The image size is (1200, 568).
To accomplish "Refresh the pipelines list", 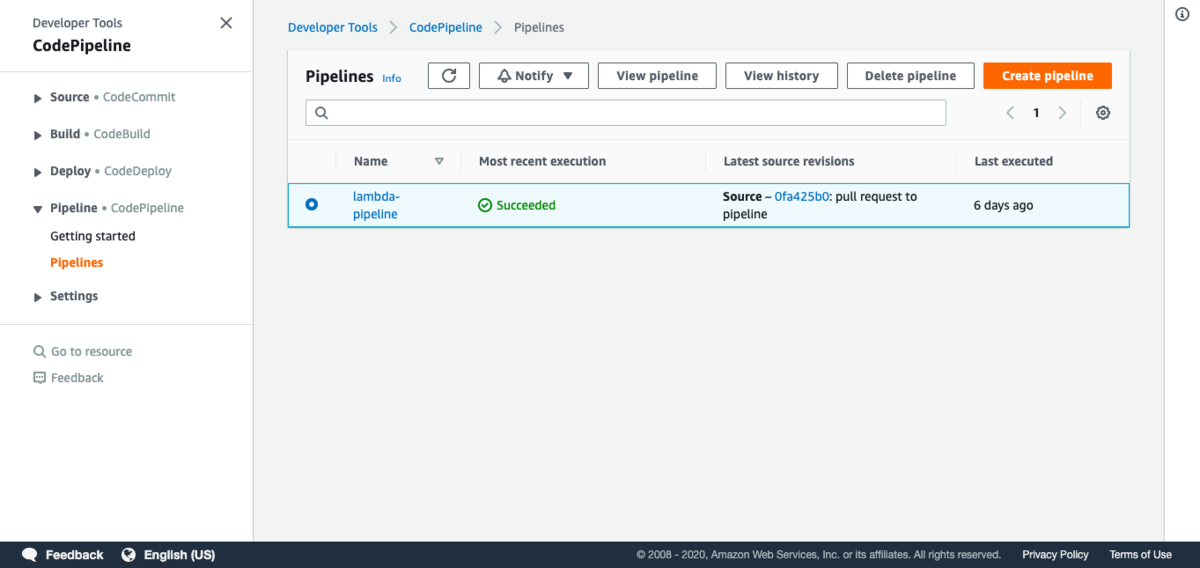I will (x=449, y=76).
